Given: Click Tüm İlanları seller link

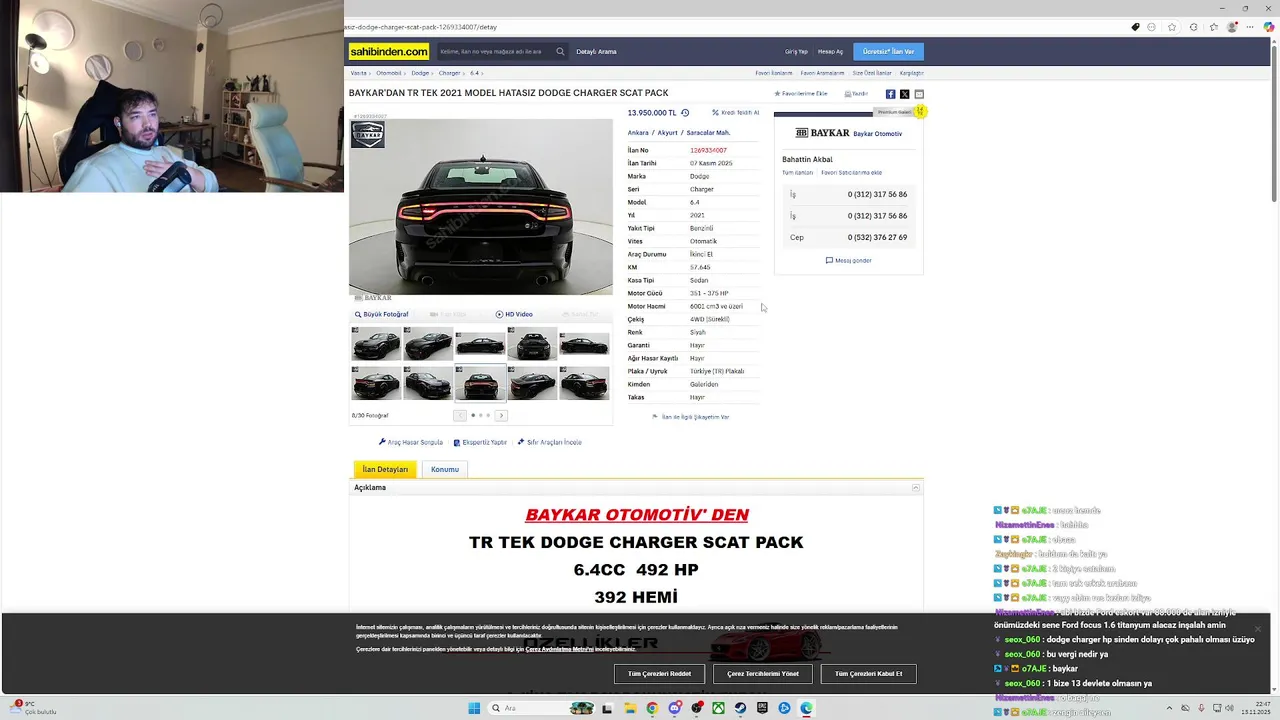Looking at the screenshot, I should click(x=797, y=173).
